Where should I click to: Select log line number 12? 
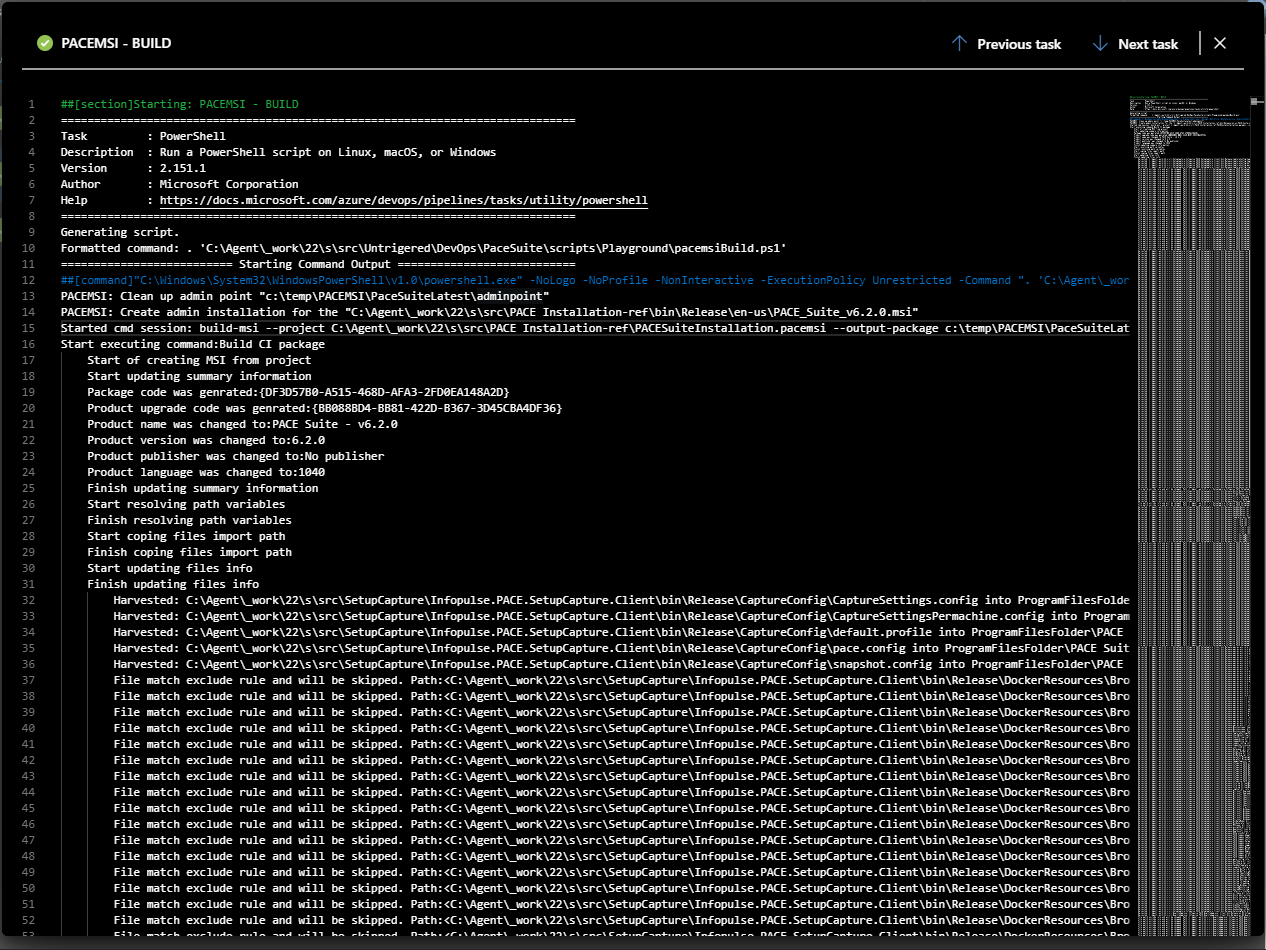[x=29, y=280]
